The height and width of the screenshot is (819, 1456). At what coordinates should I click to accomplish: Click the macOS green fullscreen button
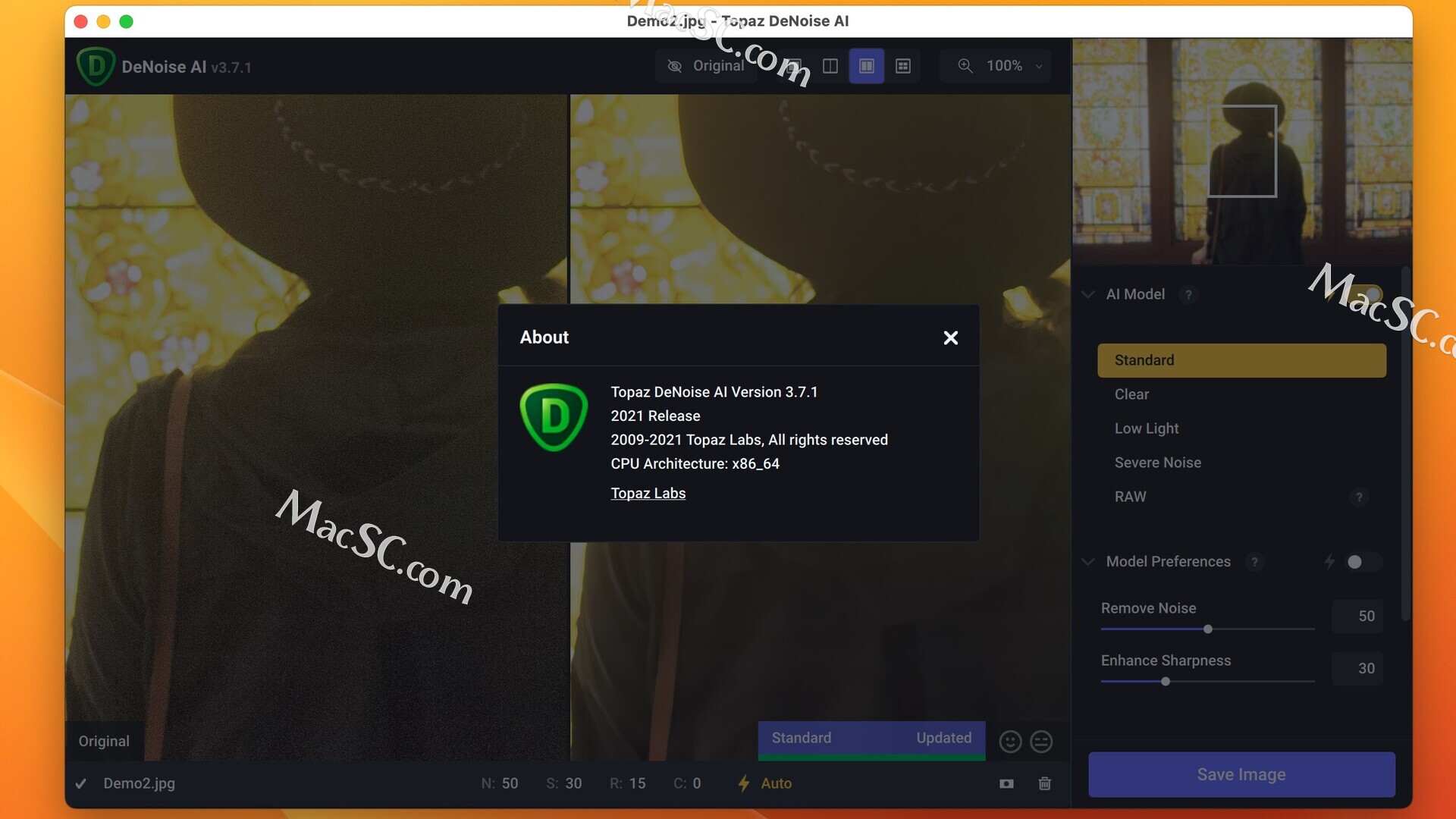(x=127, y=21)
